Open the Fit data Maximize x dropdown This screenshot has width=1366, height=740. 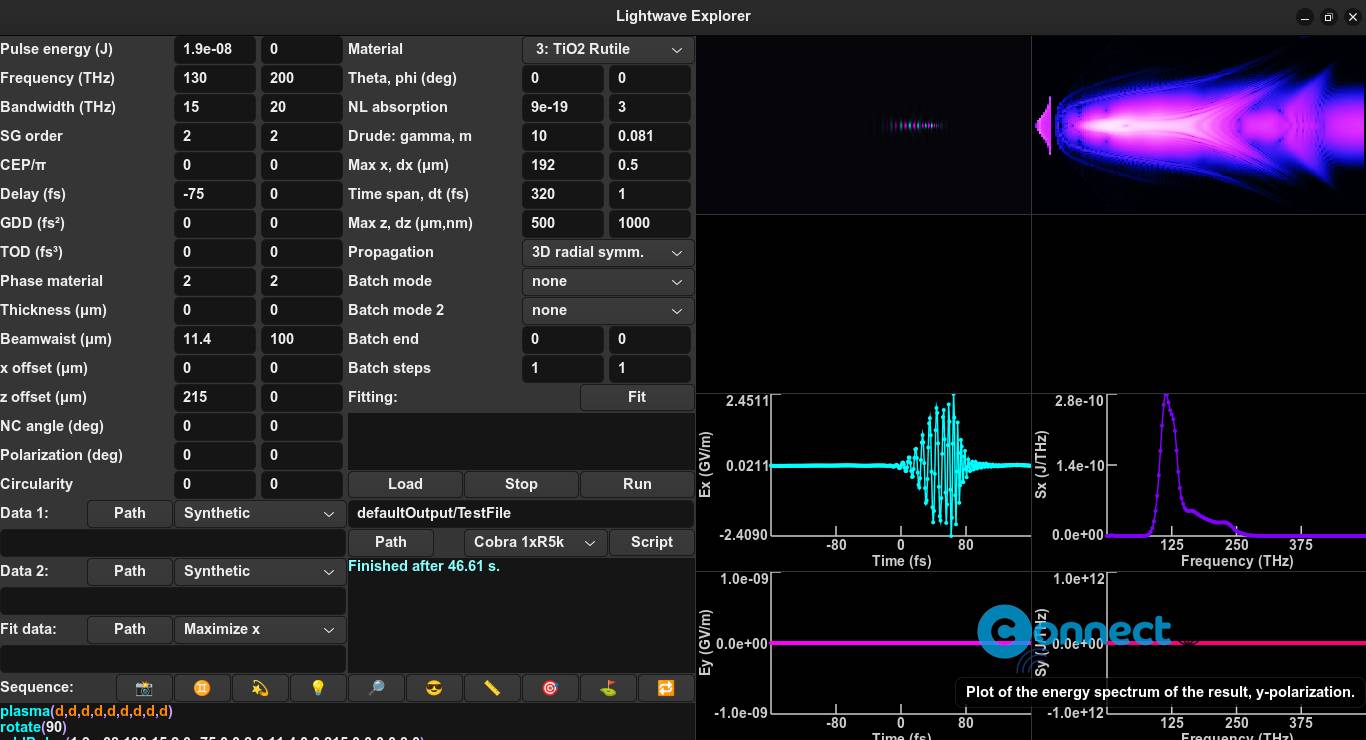(259, 630)
